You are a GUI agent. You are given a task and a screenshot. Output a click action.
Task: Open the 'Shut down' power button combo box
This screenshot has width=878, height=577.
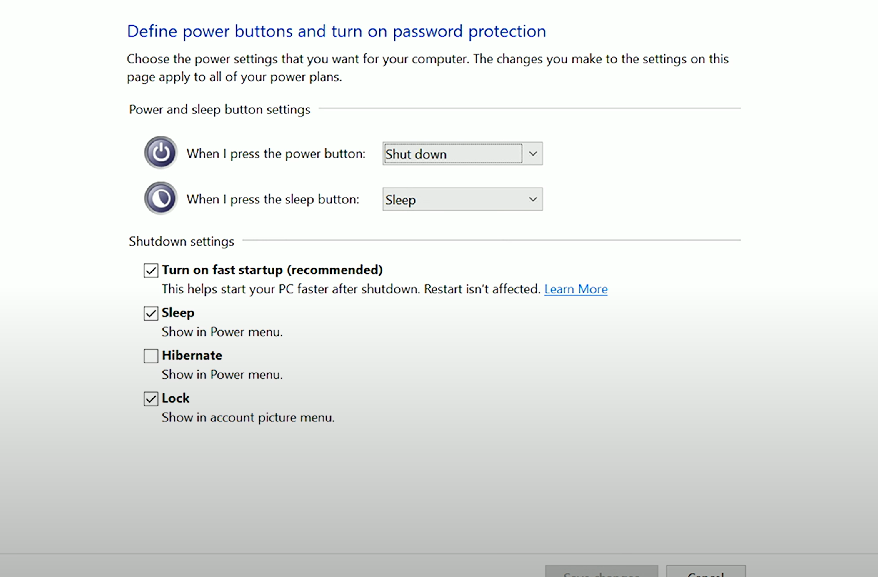(463, 153)
